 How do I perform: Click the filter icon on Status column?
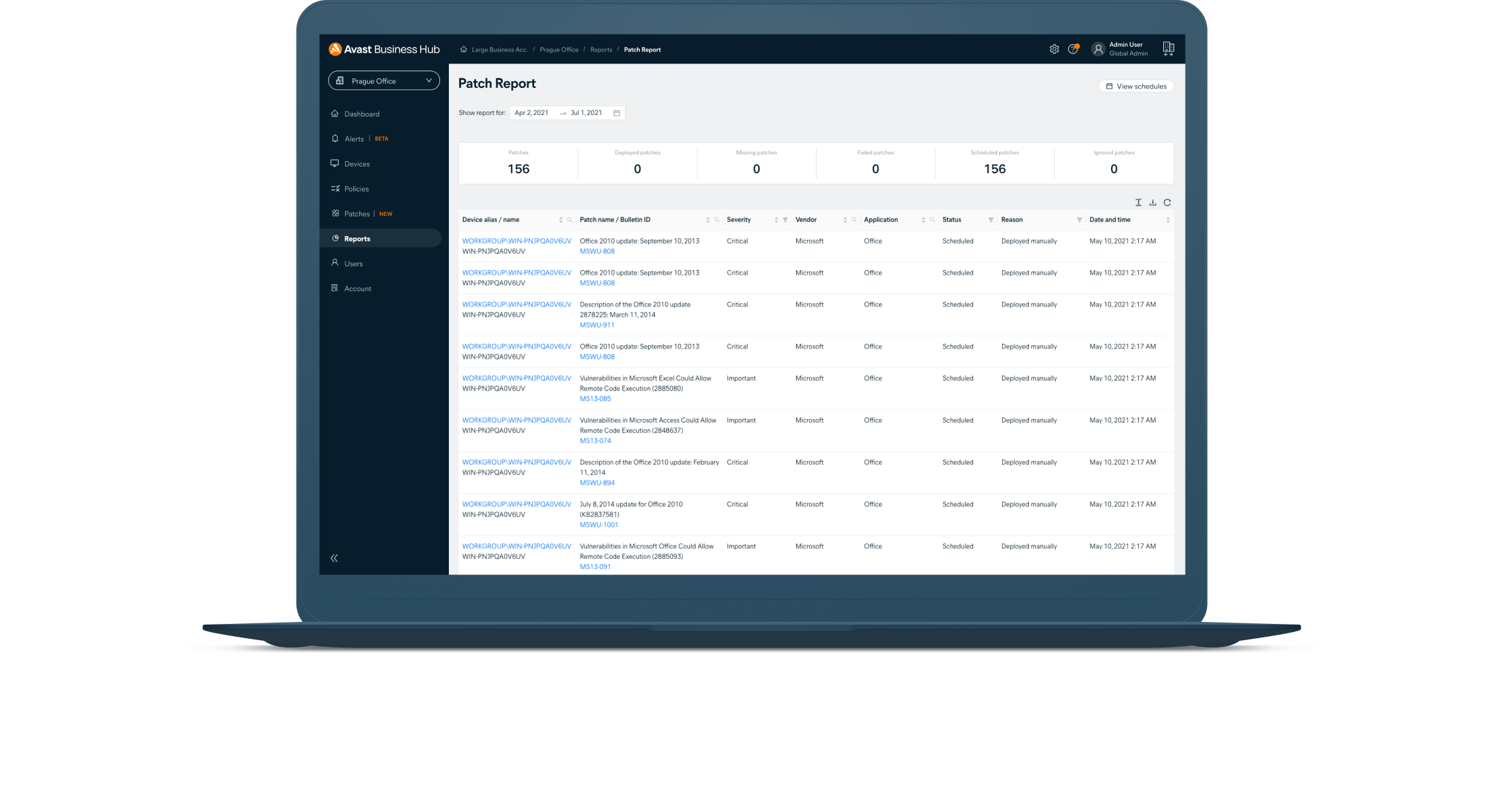pyautogui.click(x=989, y=219)
